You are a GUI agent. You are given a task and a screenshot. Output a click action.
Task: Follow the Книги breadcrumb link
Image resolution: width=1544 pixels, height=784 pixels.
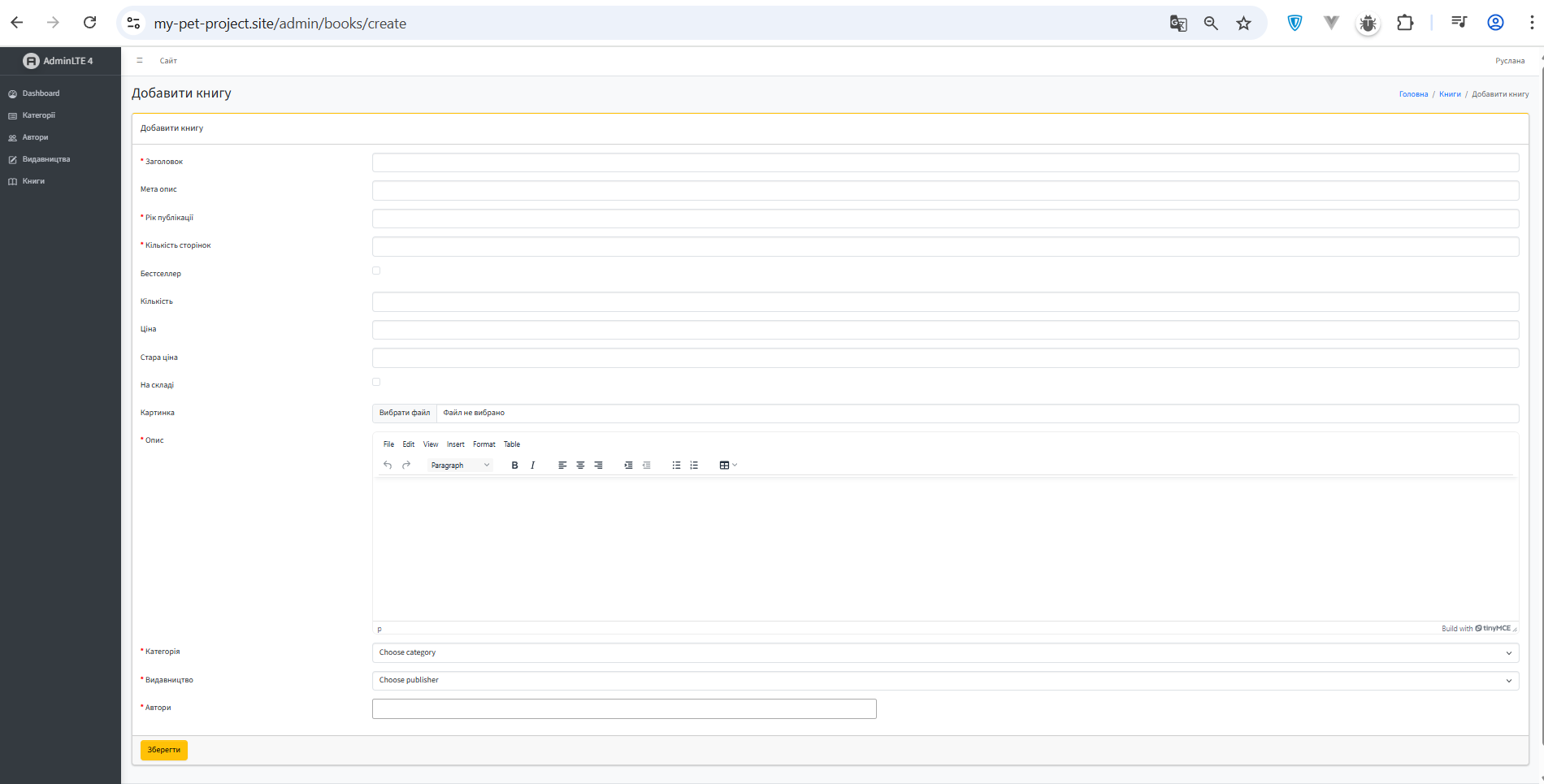click(1450, 94)
